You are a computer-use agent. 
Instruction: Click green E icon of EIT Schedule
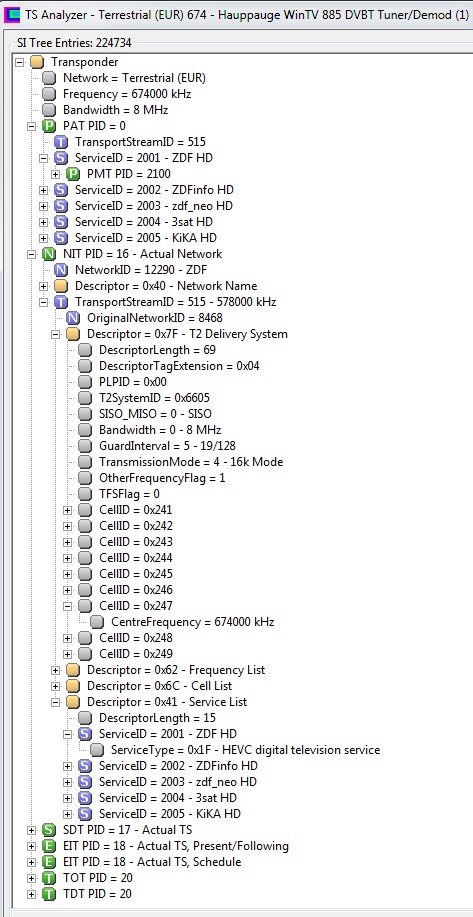(x=49, y=862)
